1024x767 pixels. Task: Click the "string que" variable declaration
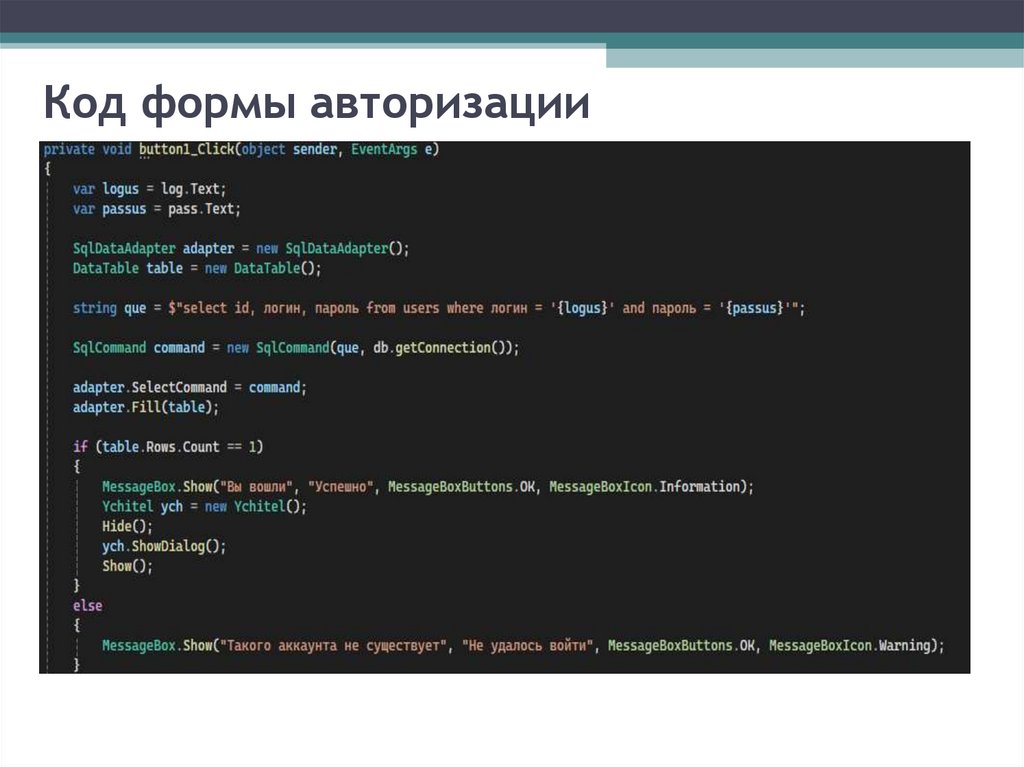pos(110,308)
